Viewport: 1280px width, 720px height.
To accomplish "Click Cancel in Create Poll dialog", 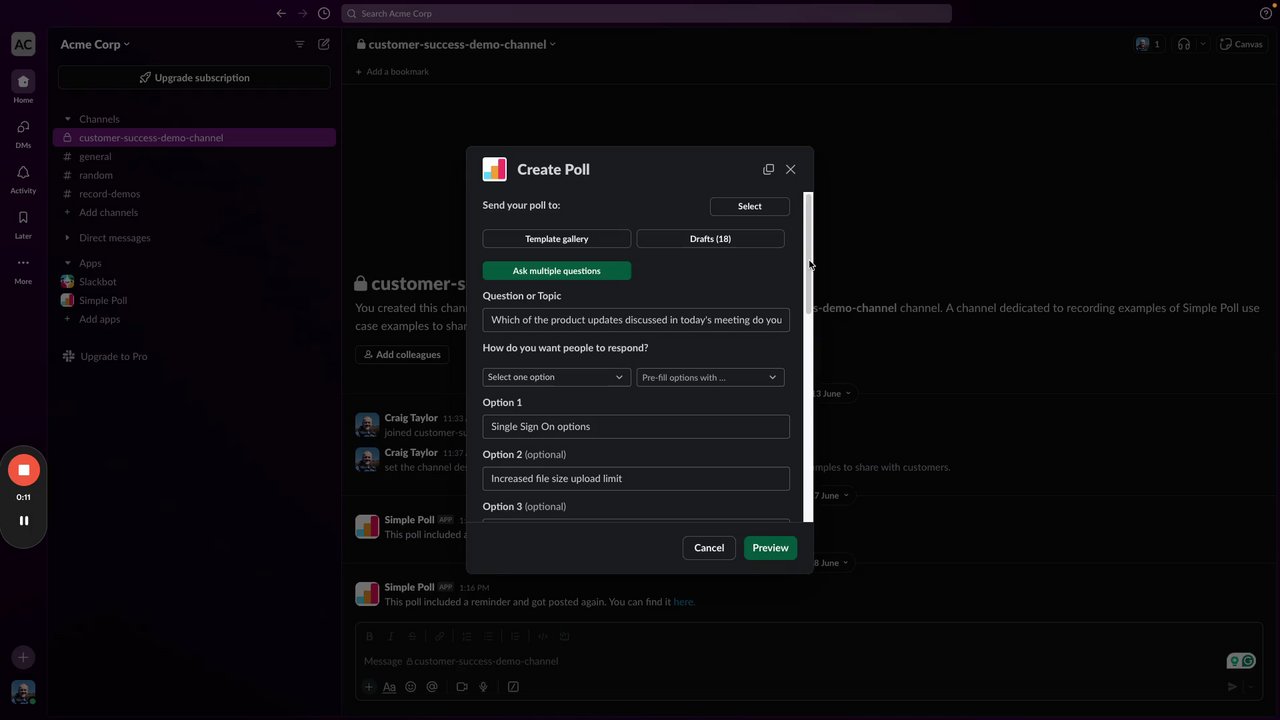I will [x=709, y=548].
